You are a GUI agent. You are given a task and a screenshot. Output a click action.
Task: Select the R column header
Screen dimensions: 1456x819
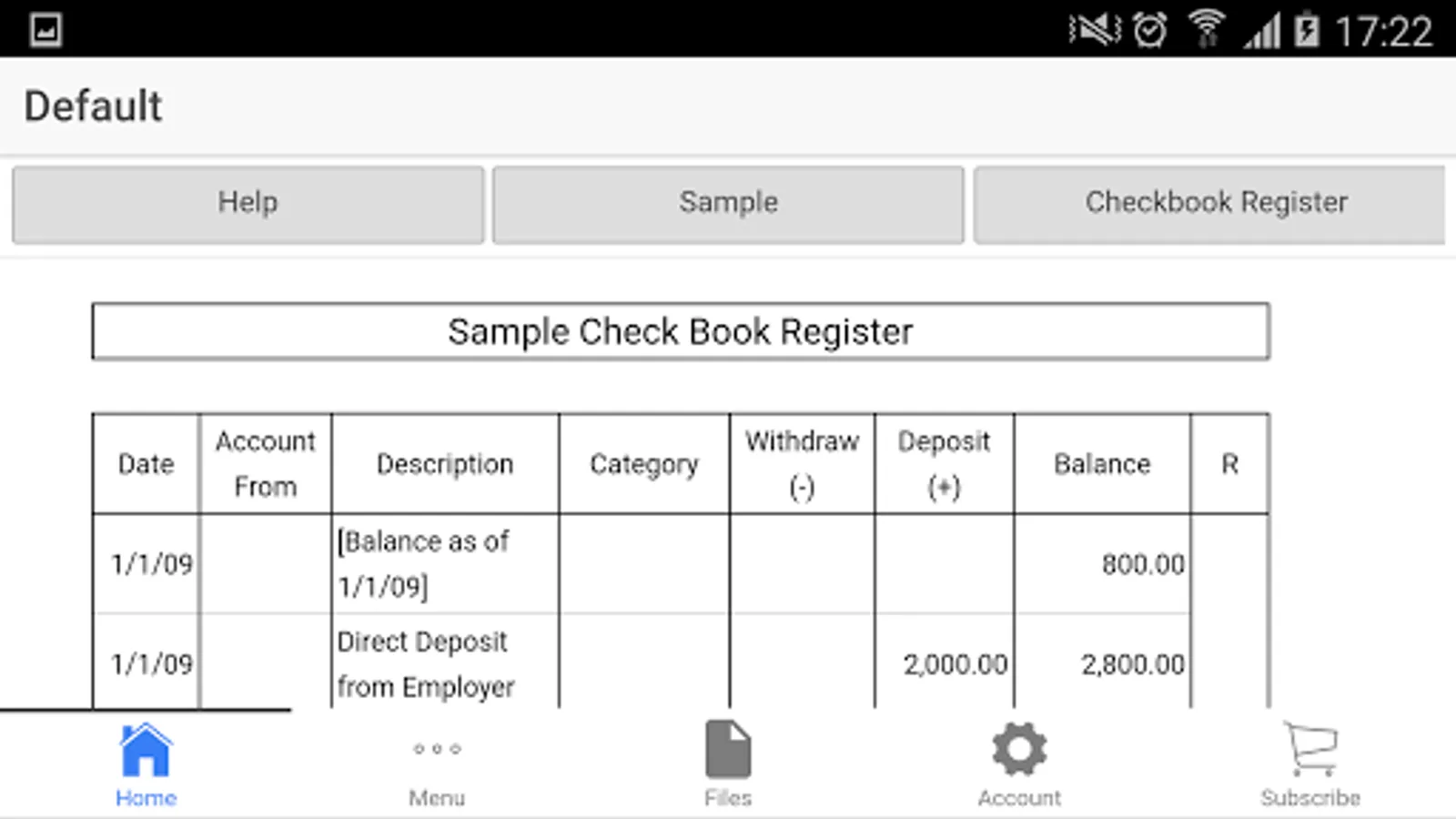click(x=1229, y=464)
